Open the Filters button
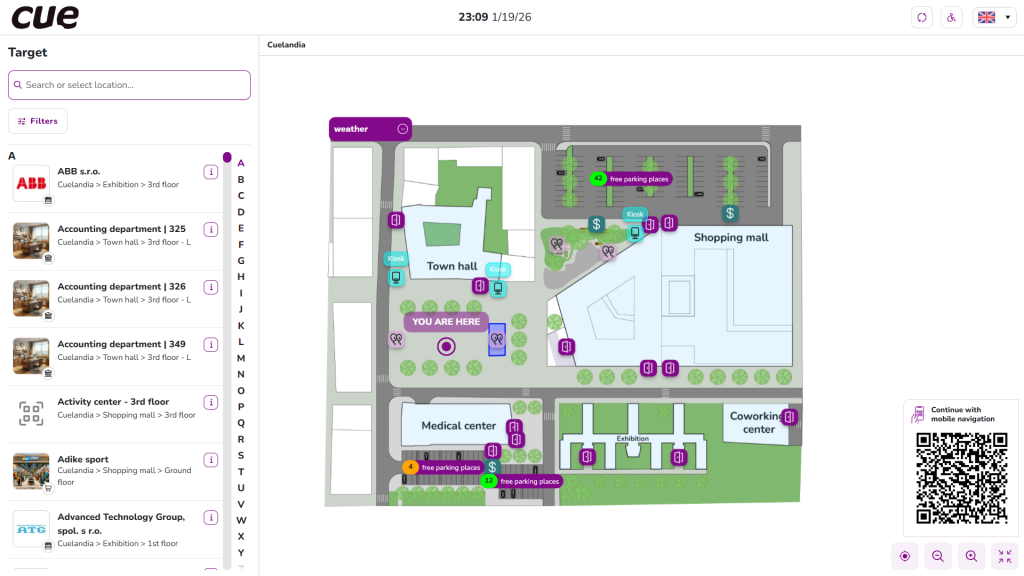 pos(38,121)
